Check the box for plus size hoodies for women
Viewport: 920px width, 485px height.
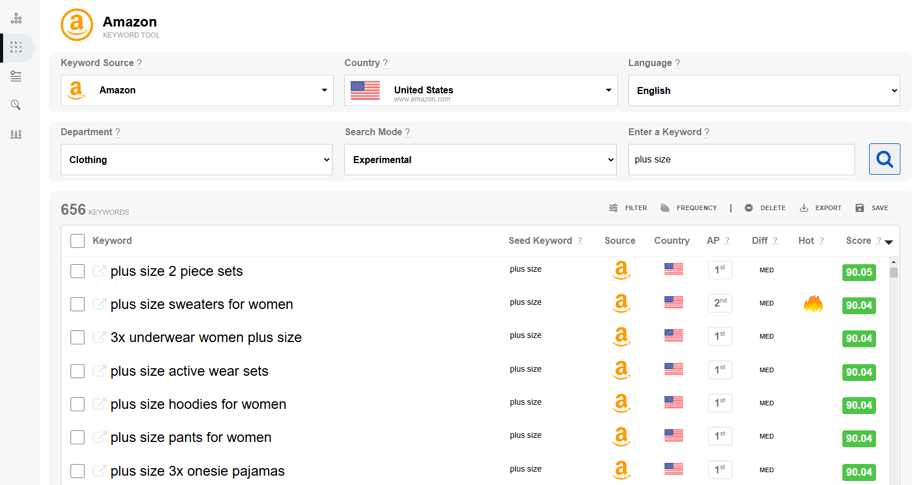click(77, 404)
